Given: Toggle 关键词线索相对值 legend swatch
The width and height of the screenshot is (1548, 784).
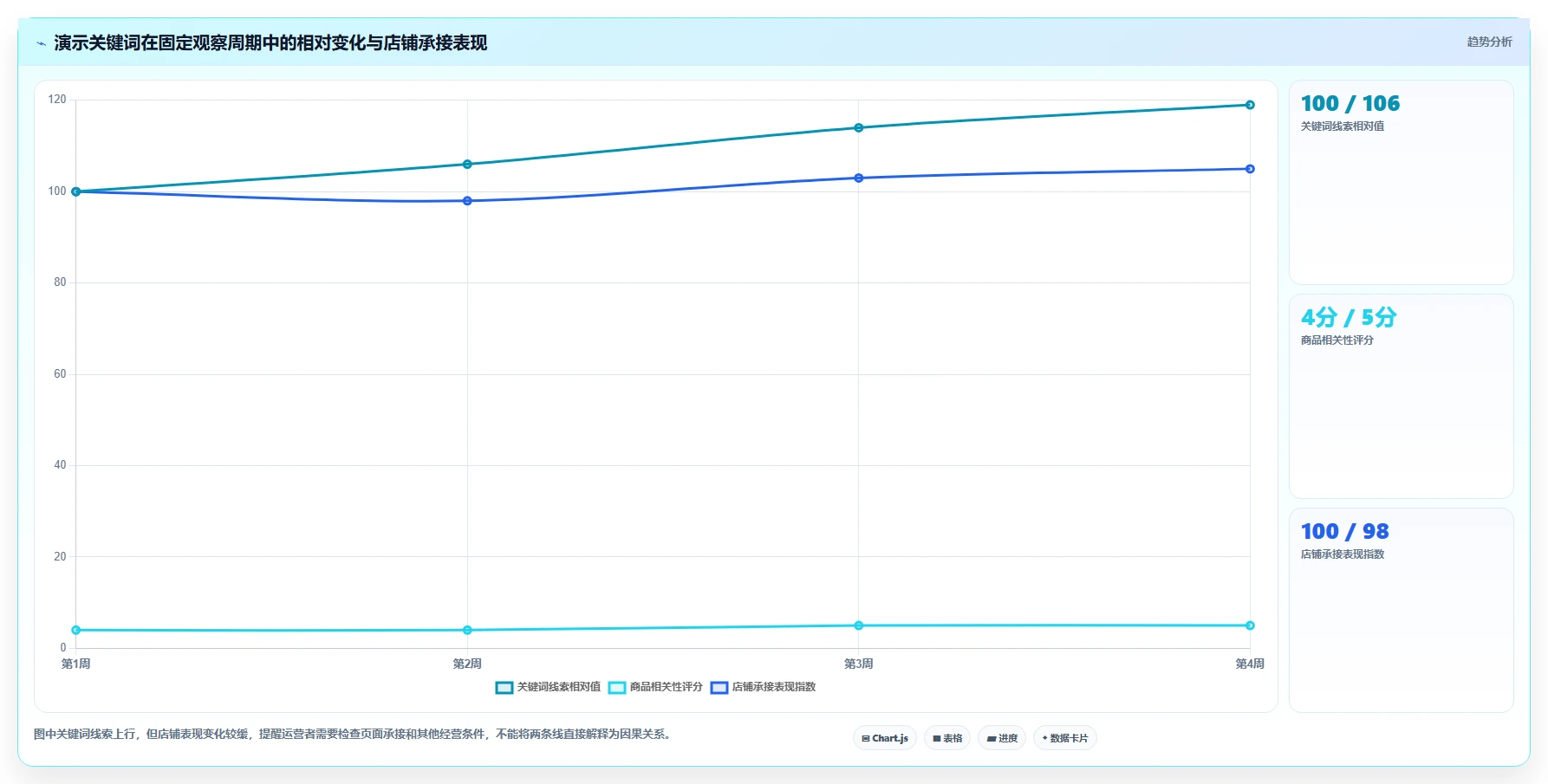Looking at the screenshot, I should coord(504,688).
